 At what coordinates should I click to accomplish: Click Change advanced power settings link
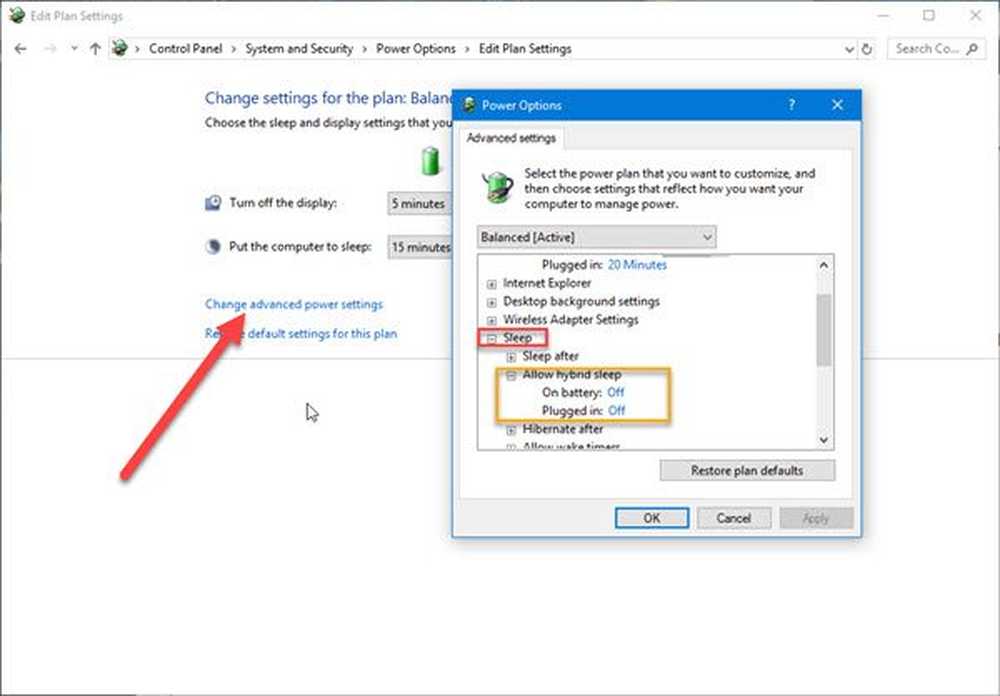coord(294,304)
